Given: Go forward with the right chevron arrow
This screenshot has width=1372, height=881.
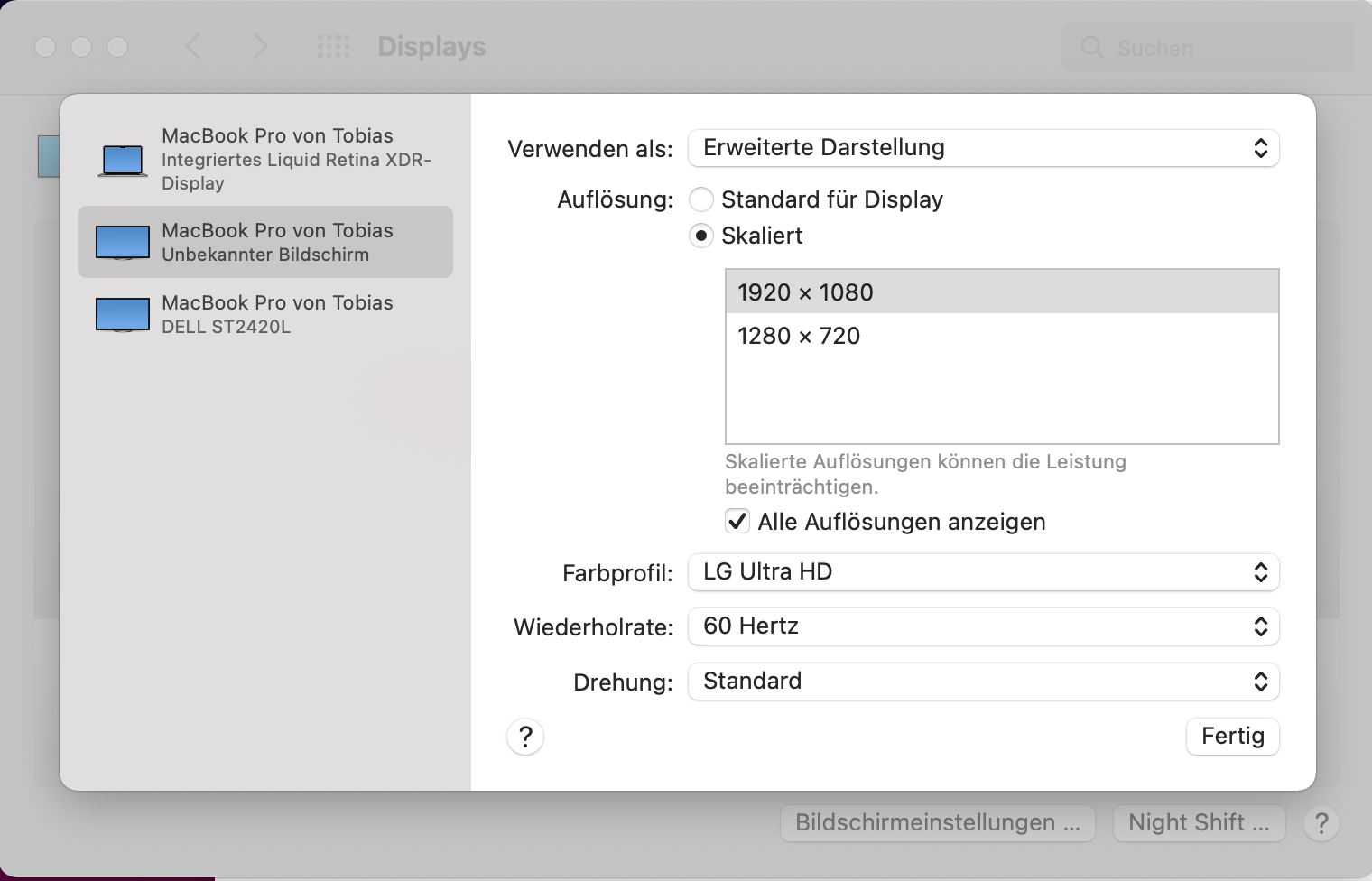Looking at the screenshot, I should coord(261,47).
